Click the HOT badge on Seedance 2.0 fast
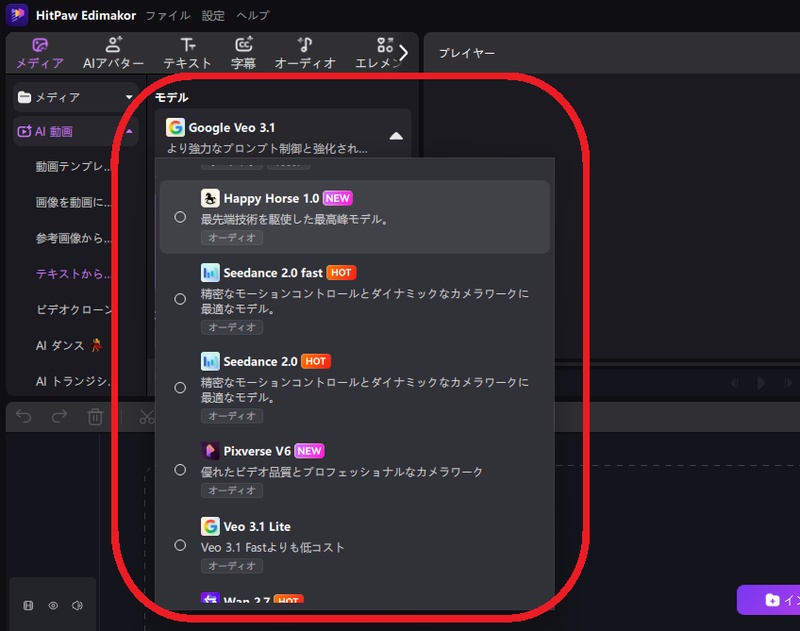The image size is (800, 631). (x=341, y=273)
